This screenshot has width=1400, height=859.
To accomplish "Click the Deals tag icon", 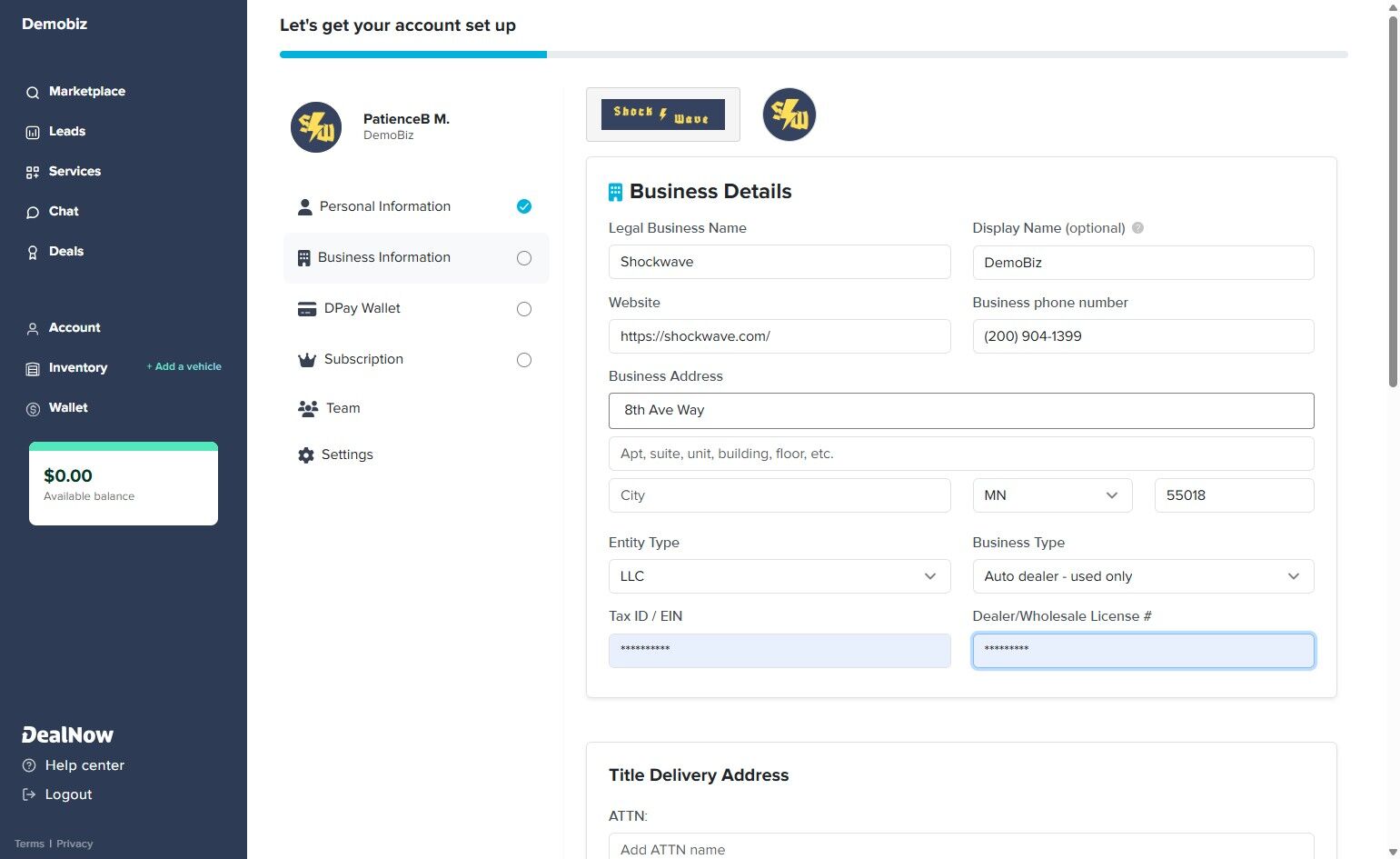I will [32, 251].
